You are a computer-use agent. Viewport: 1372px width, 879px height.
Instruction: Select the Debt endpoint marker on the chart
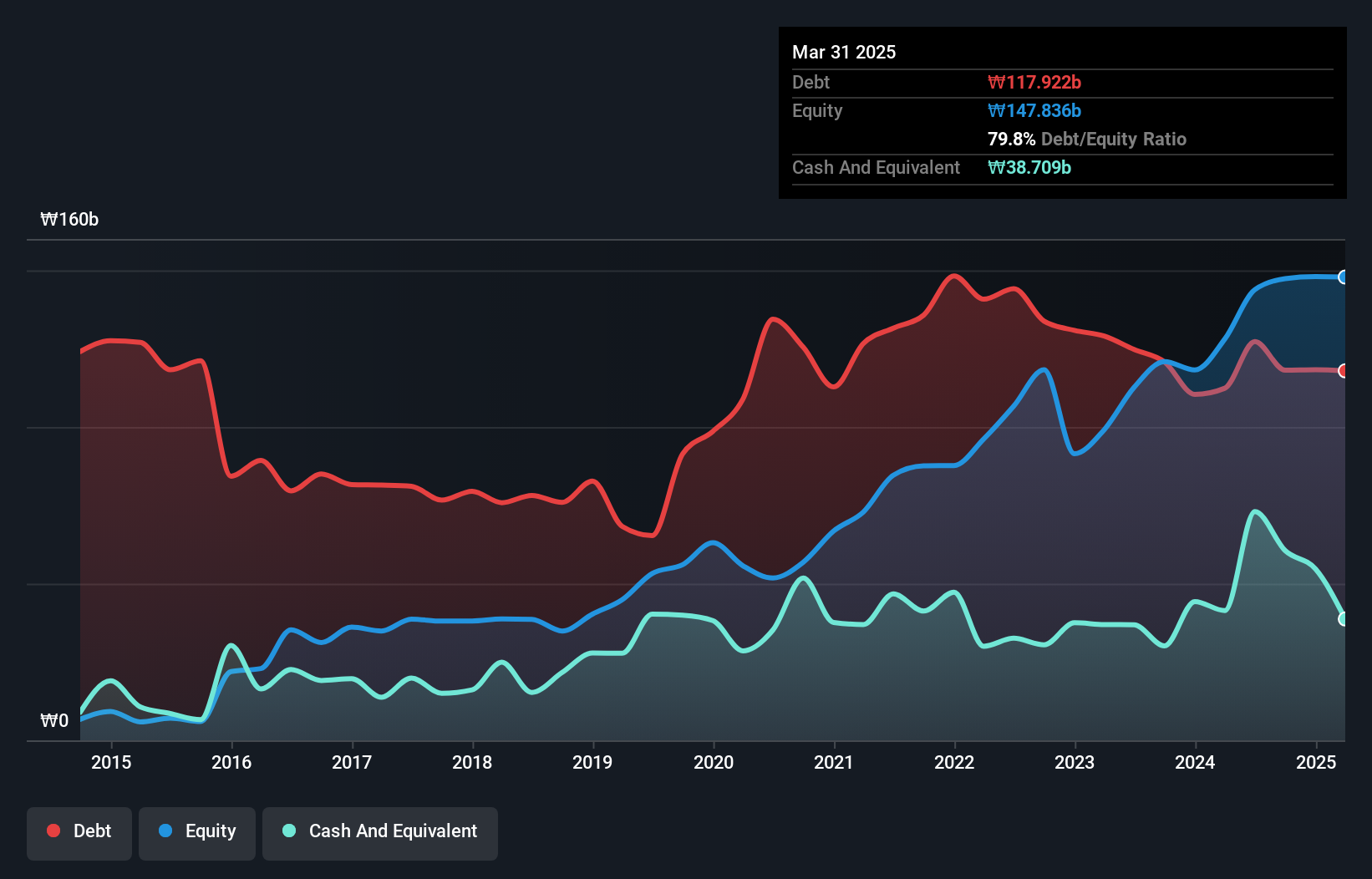pyautogui.click(x=1342, y=371)
